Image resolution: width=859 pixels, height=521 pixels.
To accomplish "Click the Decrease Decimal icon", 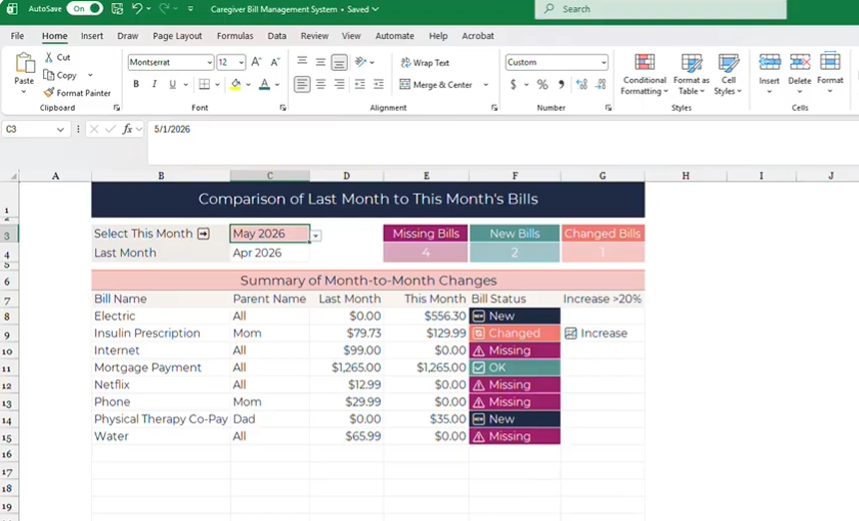I will point(600,84).
